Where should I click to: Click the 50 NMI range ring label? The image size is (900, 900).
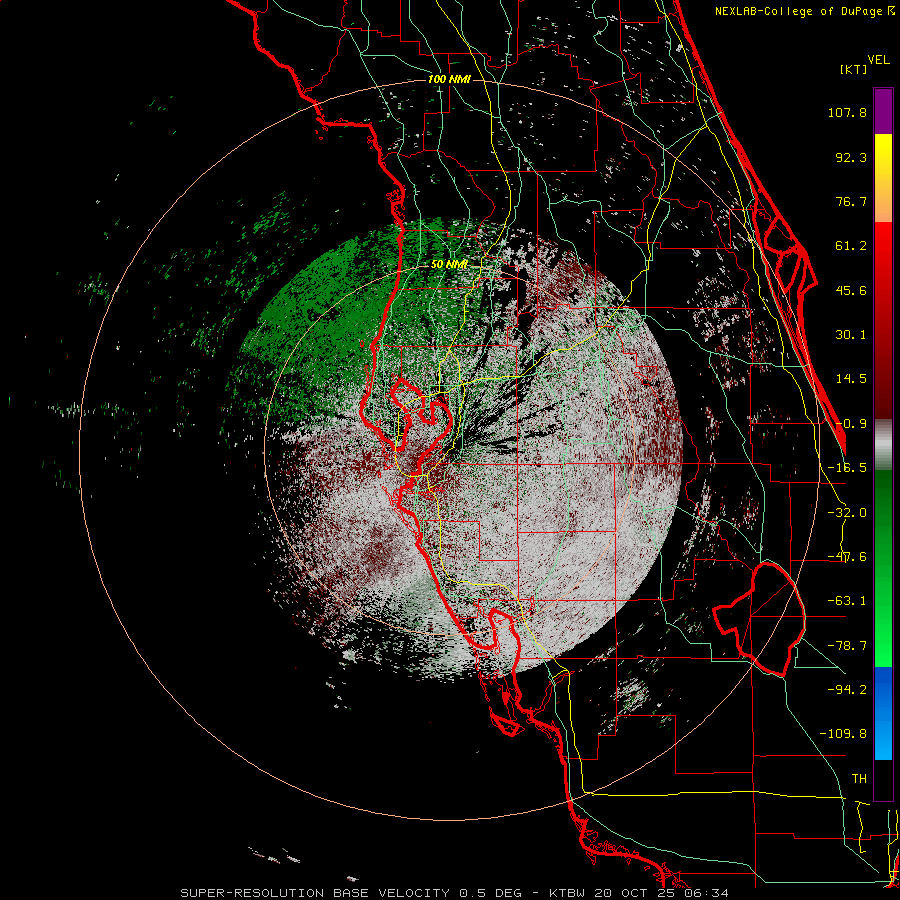pyautogui.click(x=449, y=265)
